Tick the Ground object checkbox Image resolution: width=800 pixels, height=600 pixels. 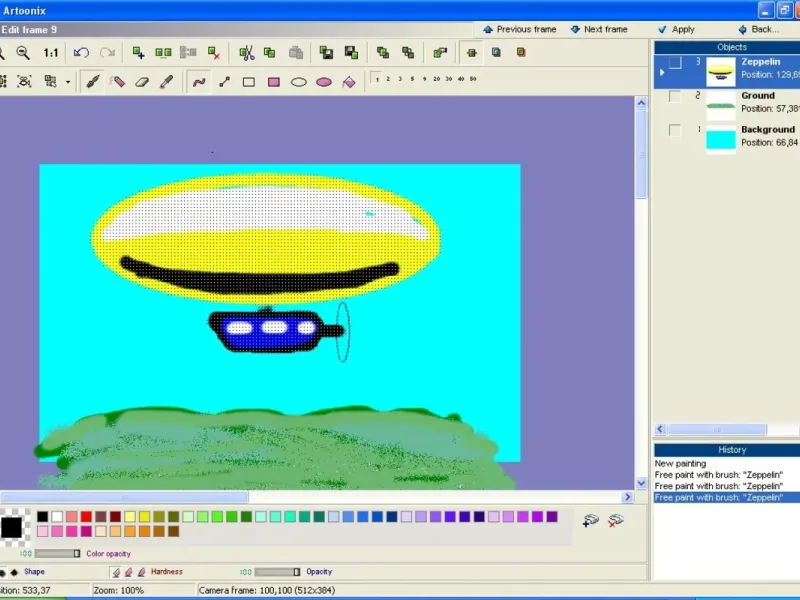(x=674, y=96)
